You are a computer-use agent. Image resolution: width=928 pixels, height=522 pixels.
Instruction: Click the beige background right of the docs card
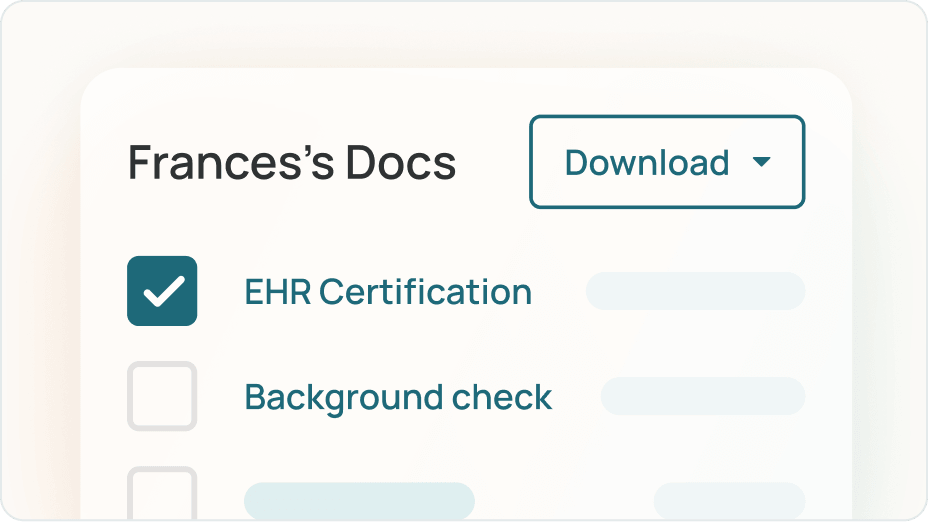click(x=888, y=300)
